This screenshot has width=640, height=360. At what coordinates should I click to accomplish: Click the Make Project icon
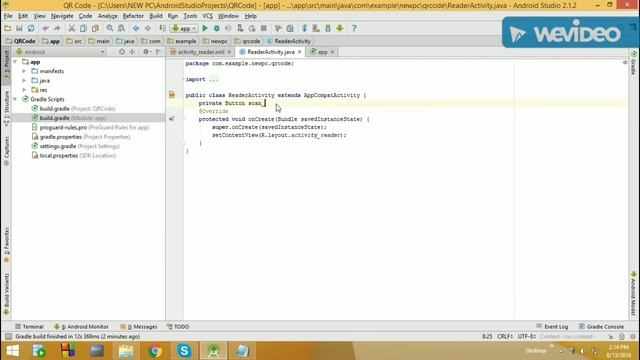pos(162,28)
